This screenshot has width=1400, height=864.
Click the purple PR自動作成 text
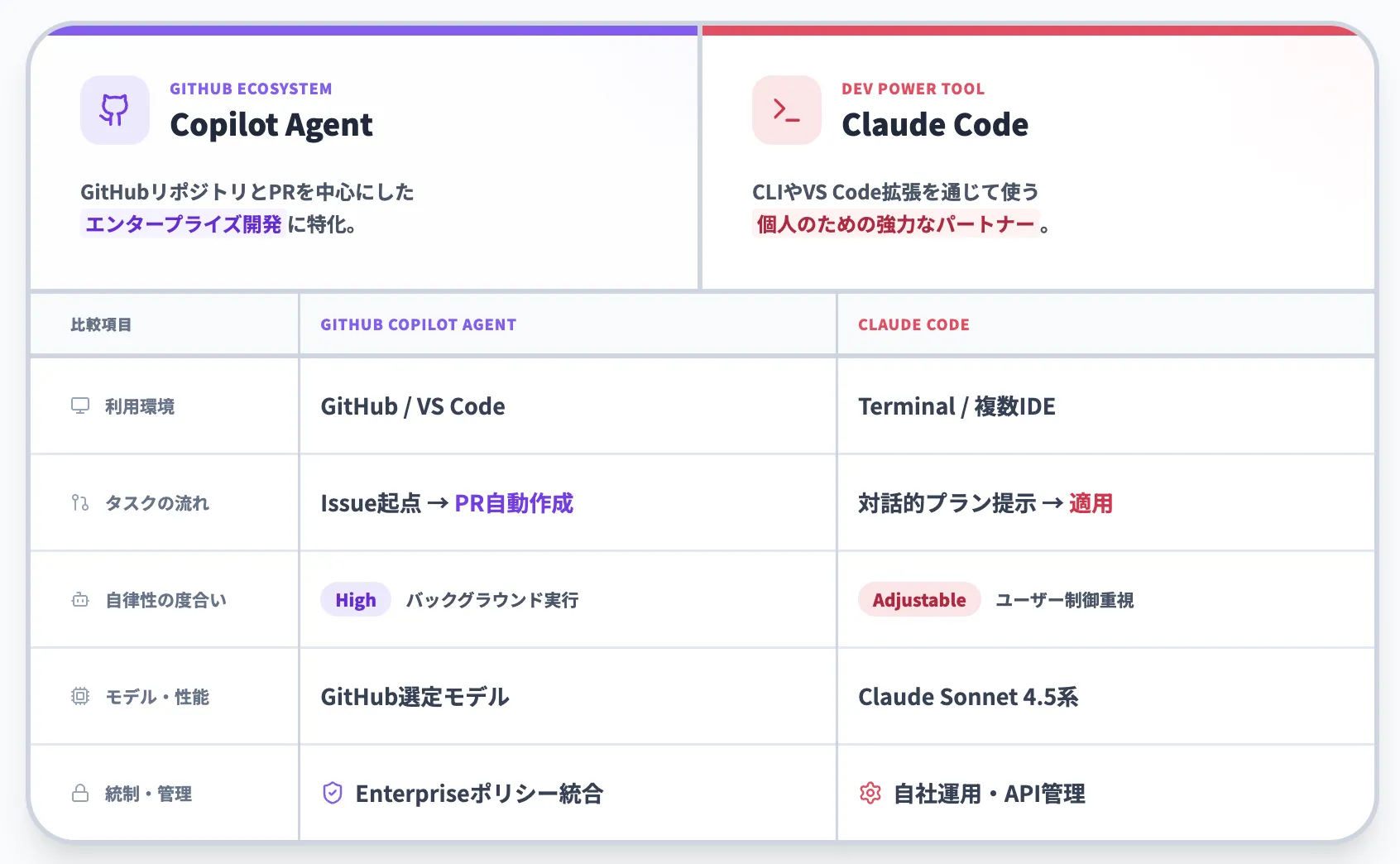(514, 503)
